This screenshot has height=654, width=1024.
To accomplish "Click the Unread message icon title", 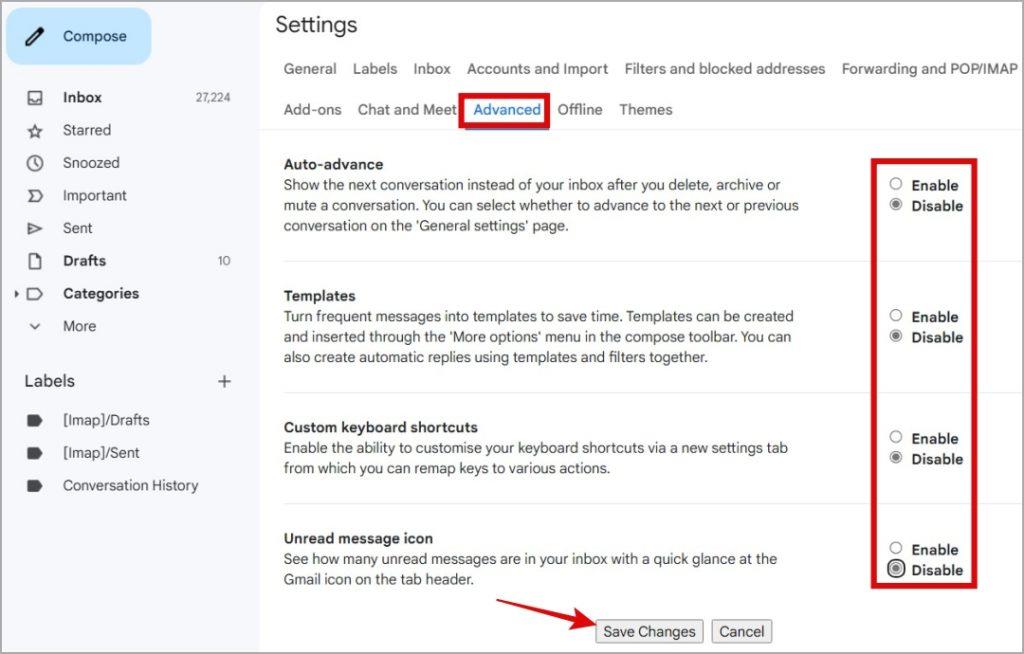I will coord(358,538).
